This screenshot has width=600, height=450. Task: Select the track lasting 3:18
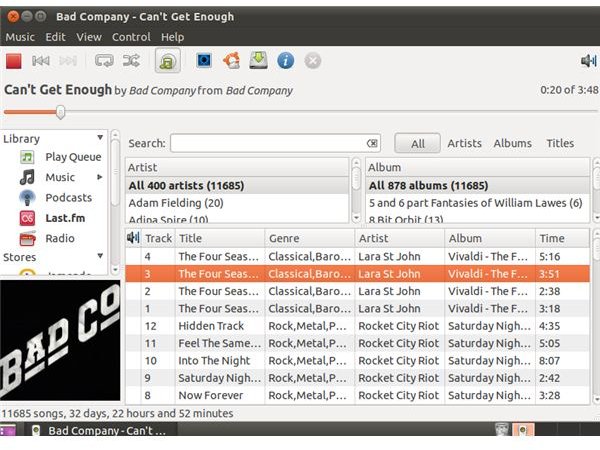[357, 308]
